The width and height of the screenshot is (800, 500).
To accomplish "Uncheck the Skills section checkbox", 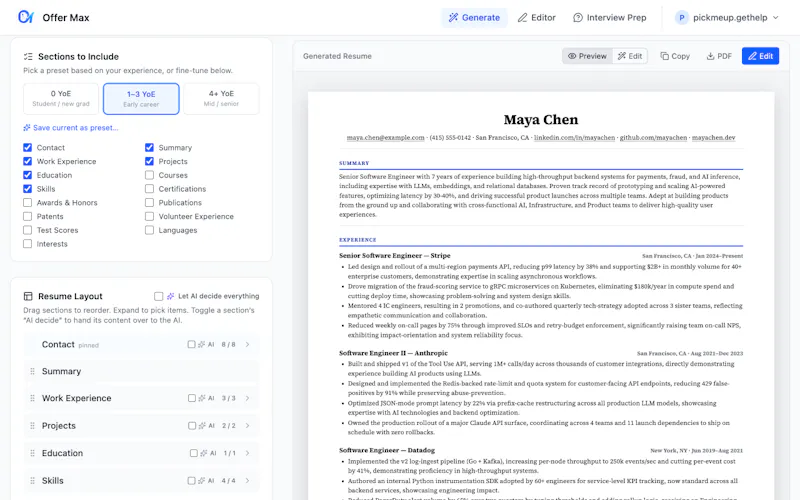I will pos(28,189).
